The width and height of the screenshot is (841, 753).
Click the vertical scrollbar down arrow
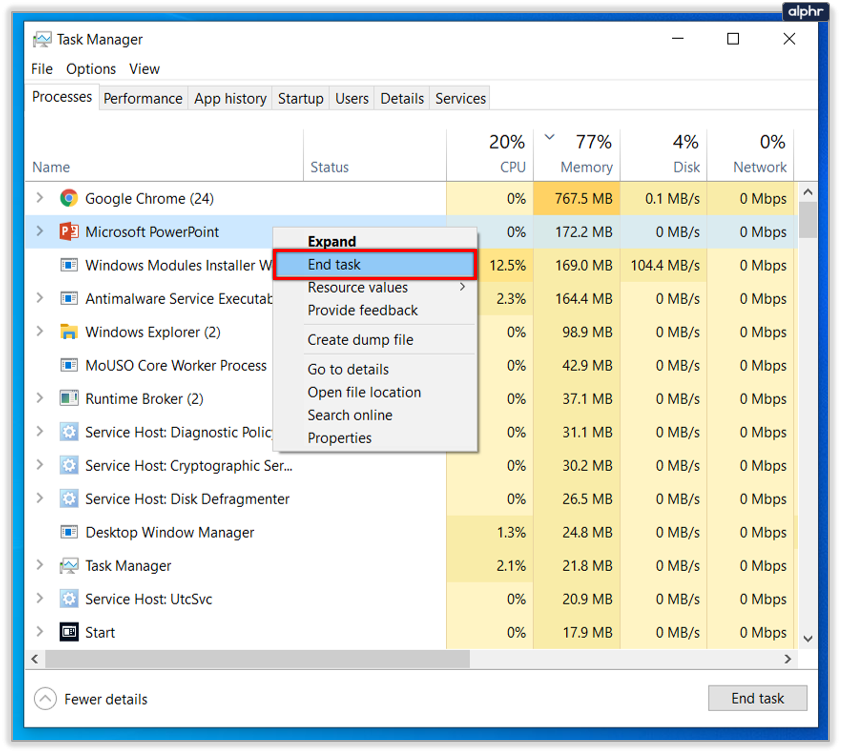tap(808, 639)
